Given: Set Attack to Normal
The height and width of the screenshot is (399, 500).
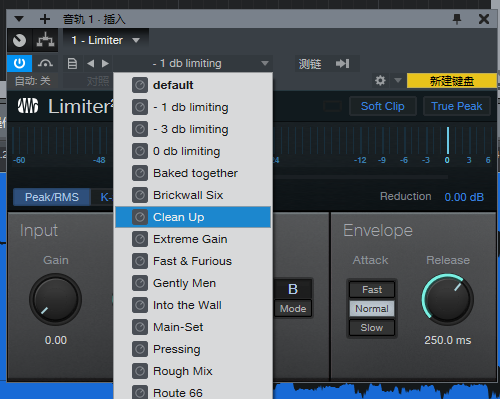Looking at the screenshot, I should pos(372,309).
